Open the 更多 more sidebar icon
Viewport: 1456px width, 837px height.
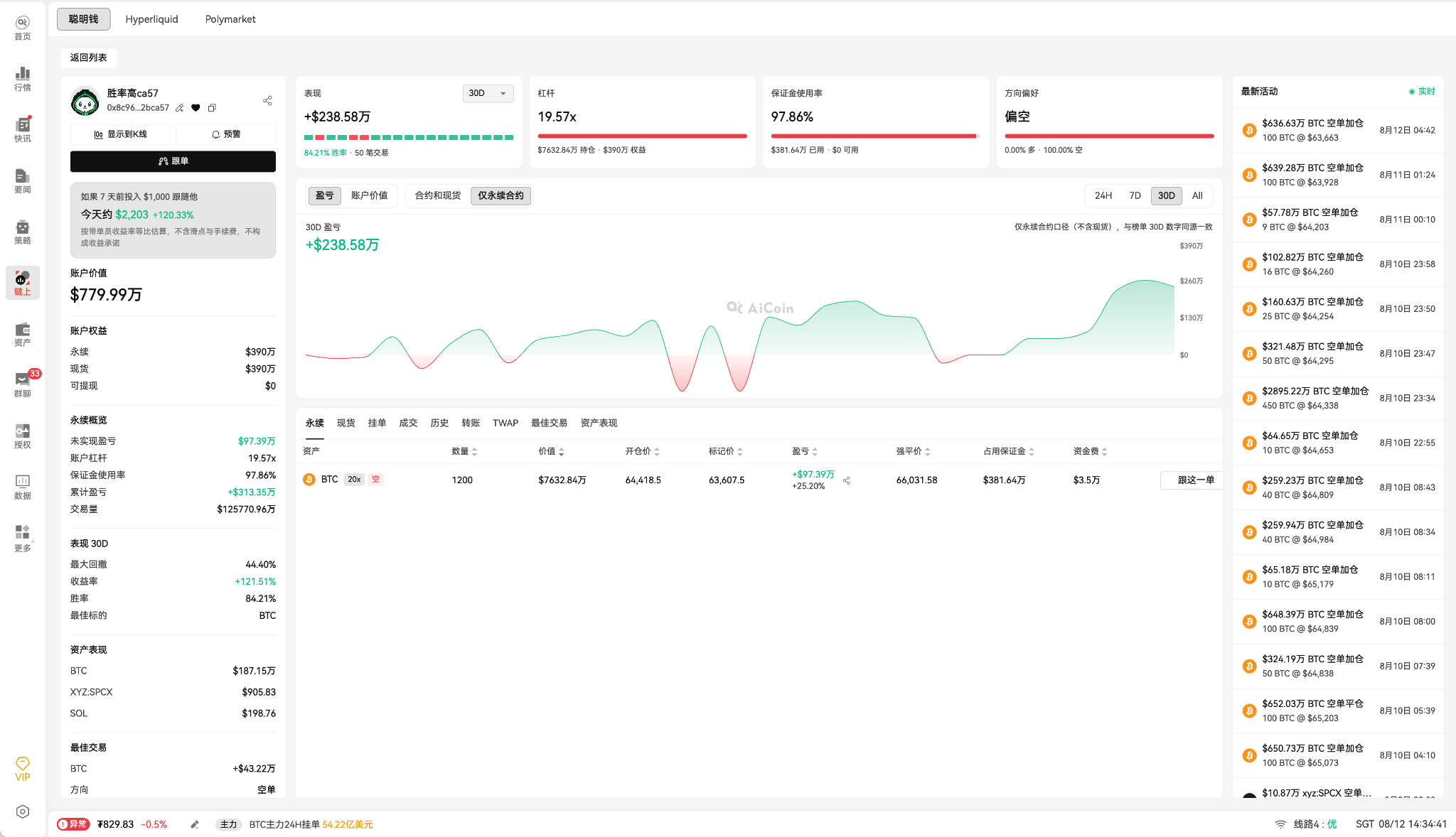coord(23,539)
